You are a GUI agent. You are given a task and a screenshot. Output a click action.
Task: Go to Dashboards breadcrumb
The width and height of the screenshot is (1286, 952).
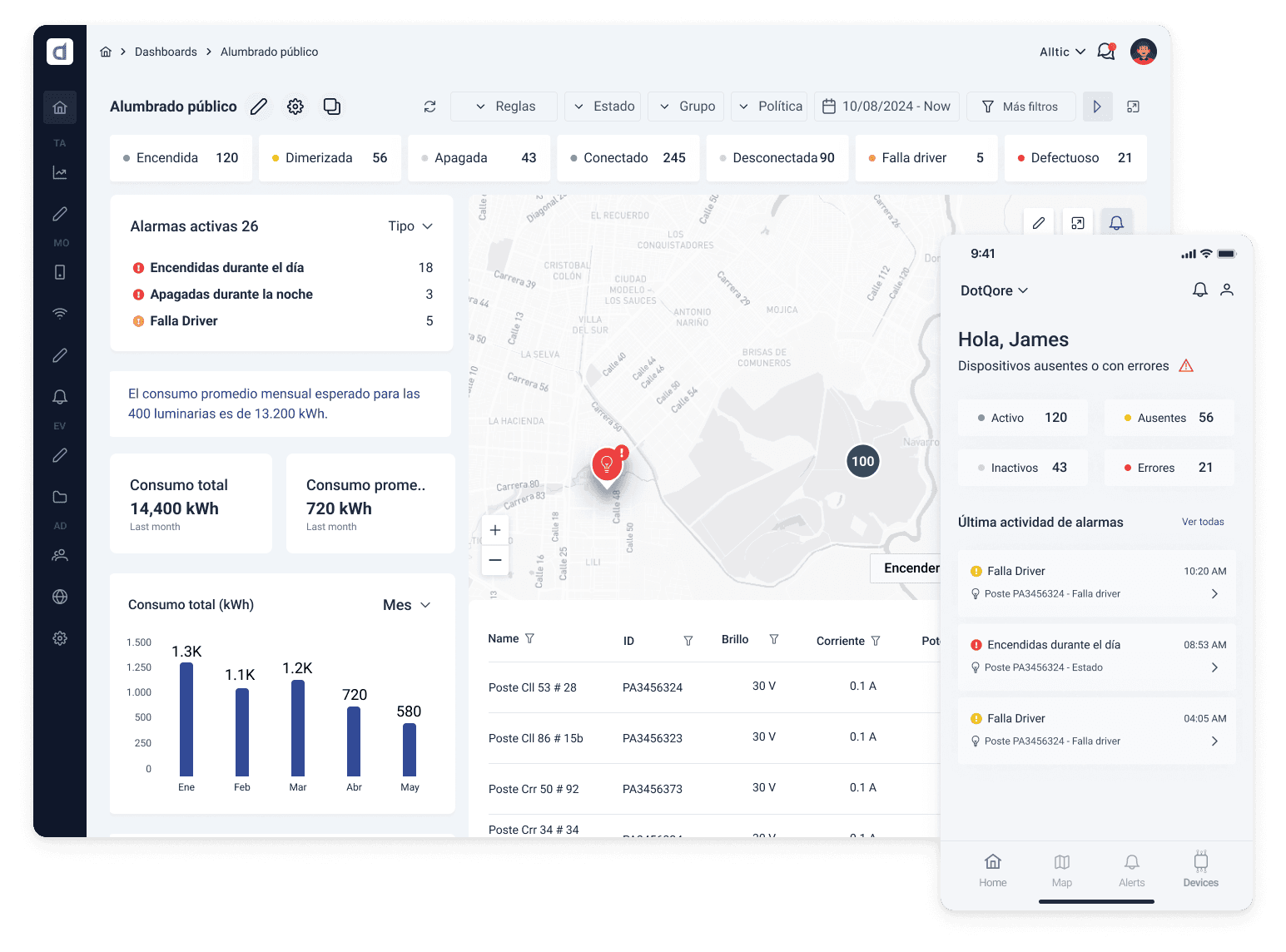coord(166,52)
